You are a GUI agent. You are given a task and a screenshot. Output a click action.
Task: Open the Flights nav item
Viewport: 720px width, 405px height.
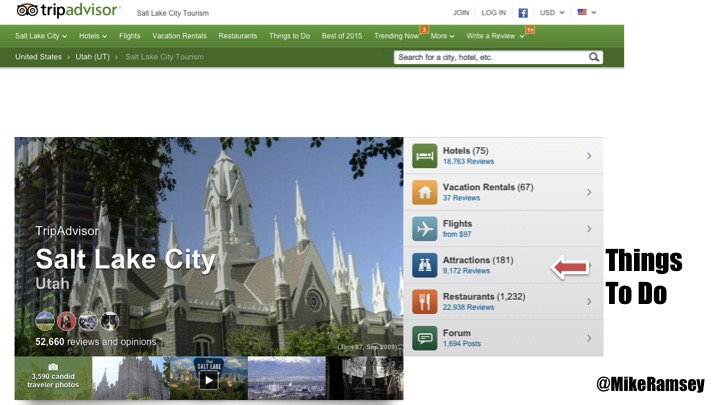[x=129, y=36]
